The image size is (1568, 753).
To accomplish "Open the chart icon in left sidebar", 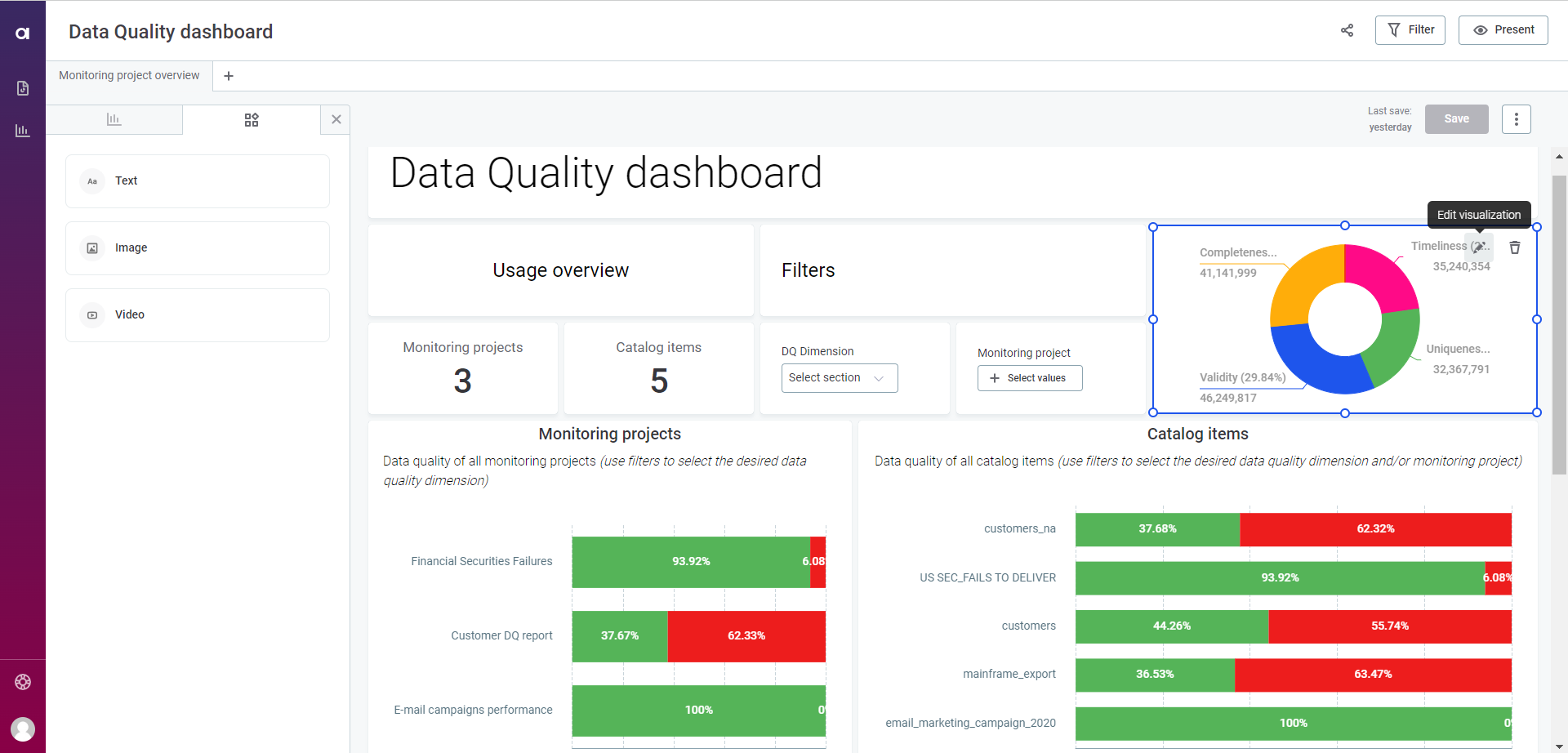I will [x=23, y=131].
